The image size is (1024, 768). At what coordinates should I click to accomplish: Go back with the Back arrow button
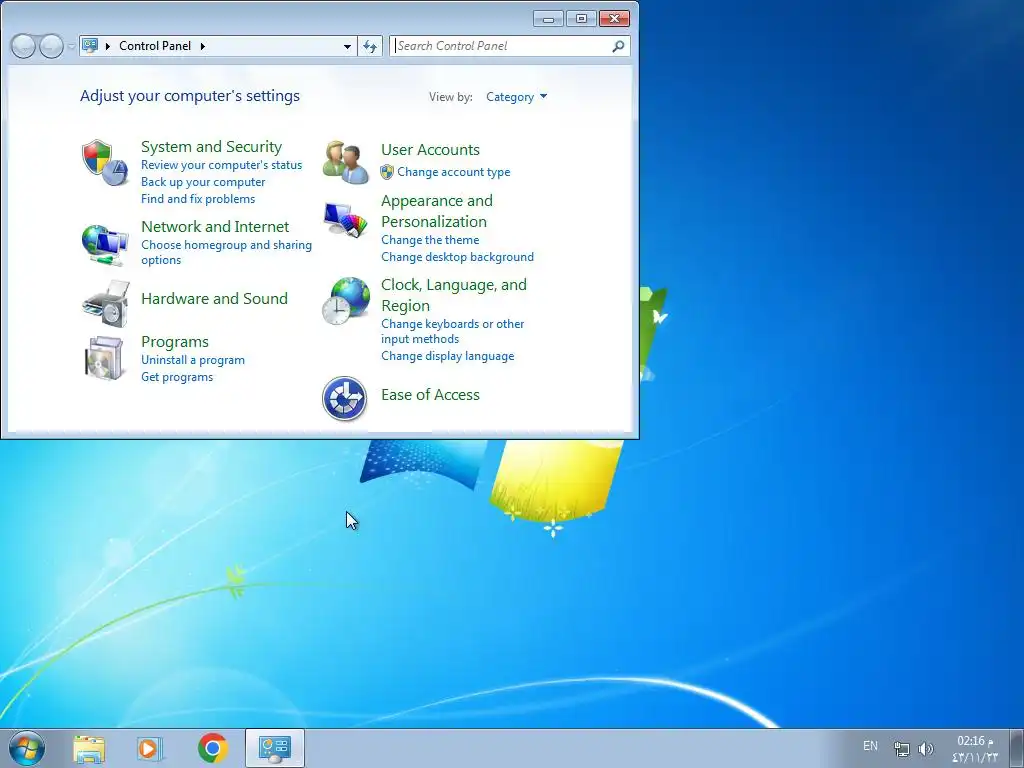pos(24,46)
